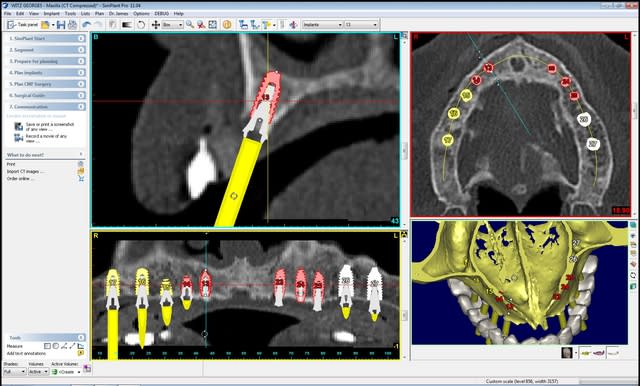Screen dimensions: 640x386
Task: Click the orange info icon in toolbar
Action: 227,25
